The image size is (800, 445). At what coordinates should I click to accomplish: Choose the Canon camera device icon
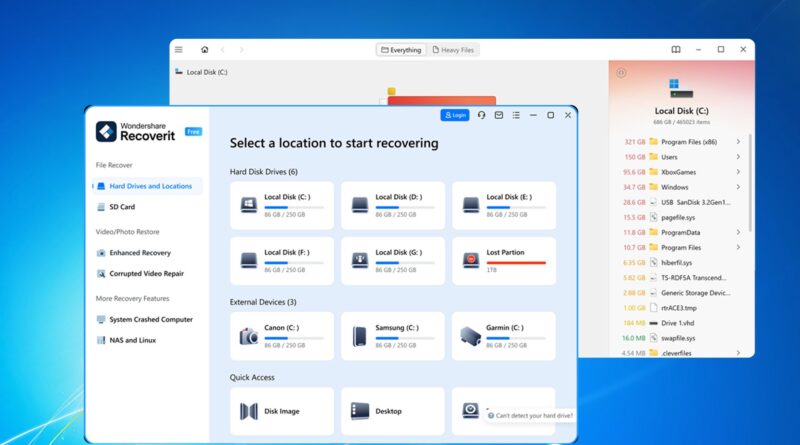pyautogui.click(x=249, y=336)
